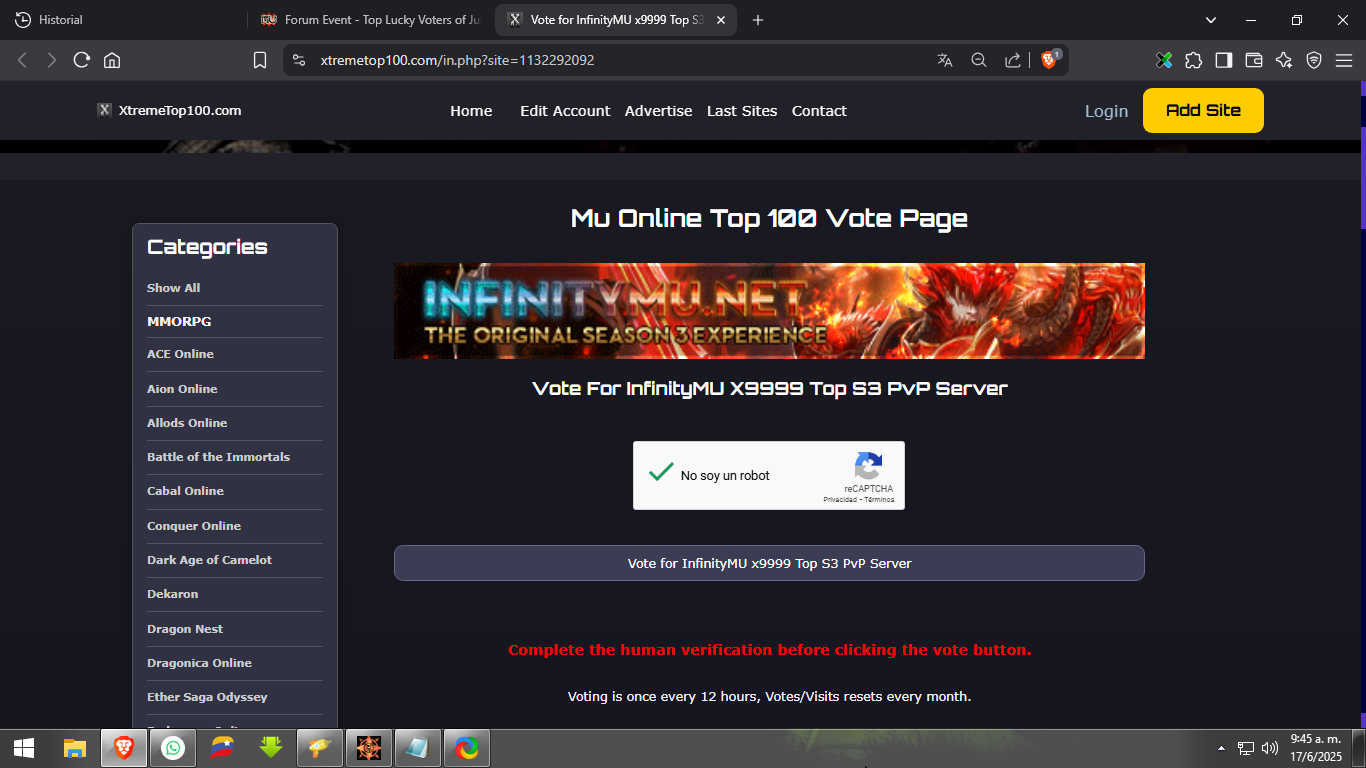Click the browser forward arrow
This screenshot has height=768, width=1366.
pyautogui.click(x=52, y=60)
